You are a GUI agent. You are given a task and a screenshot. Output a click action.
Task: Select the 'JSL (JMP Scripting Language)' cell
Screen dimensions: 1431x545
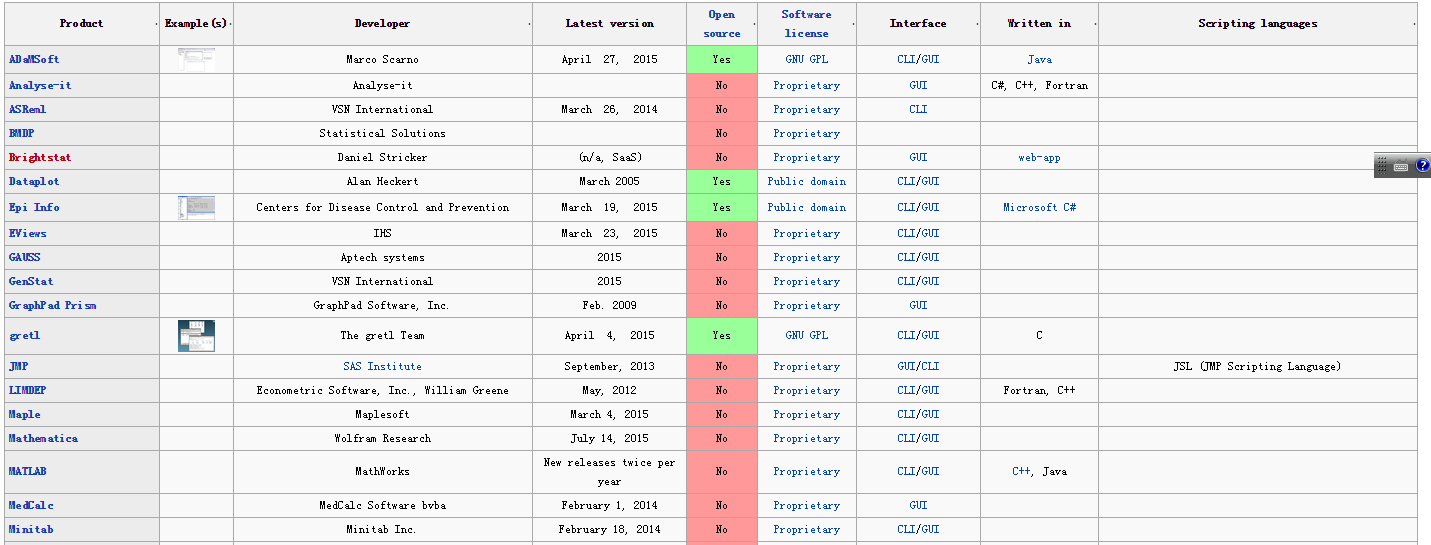click(1258, 366)
